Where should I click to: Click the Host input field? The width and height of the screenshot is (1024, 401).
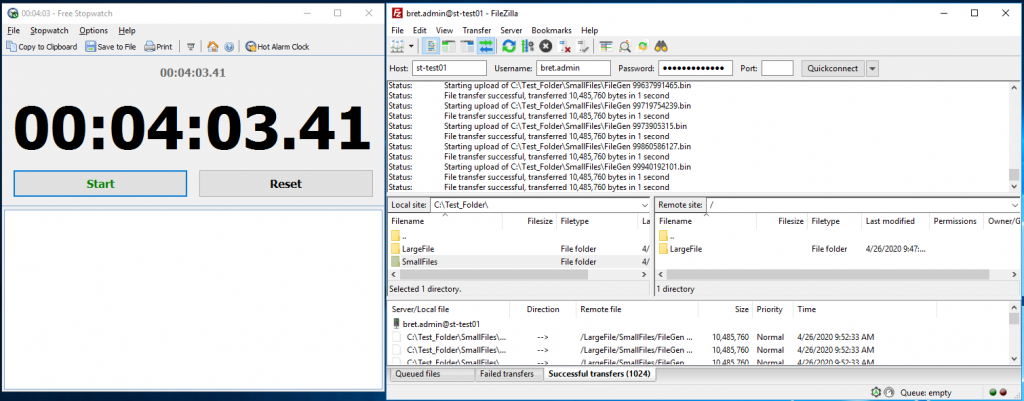pyautogui.click(x=449, y=68)
